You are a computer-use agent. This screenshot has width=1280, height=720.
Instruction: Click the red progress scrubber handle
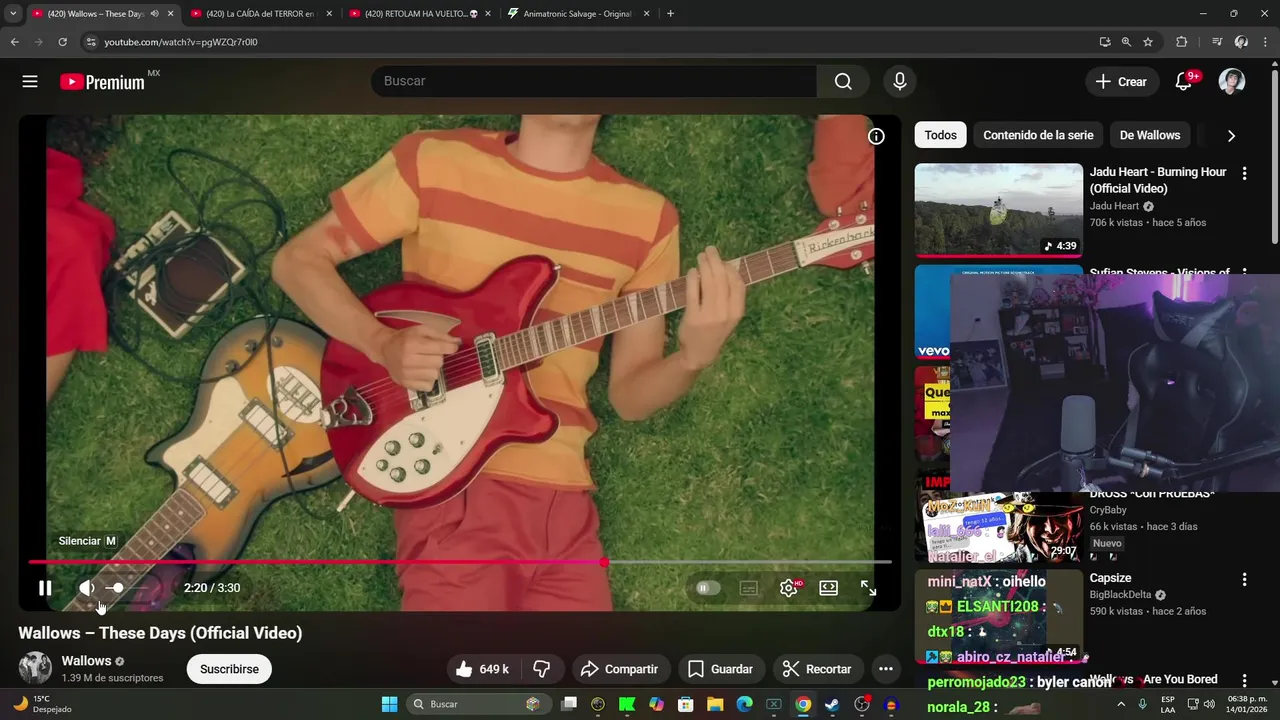(604, 562)
